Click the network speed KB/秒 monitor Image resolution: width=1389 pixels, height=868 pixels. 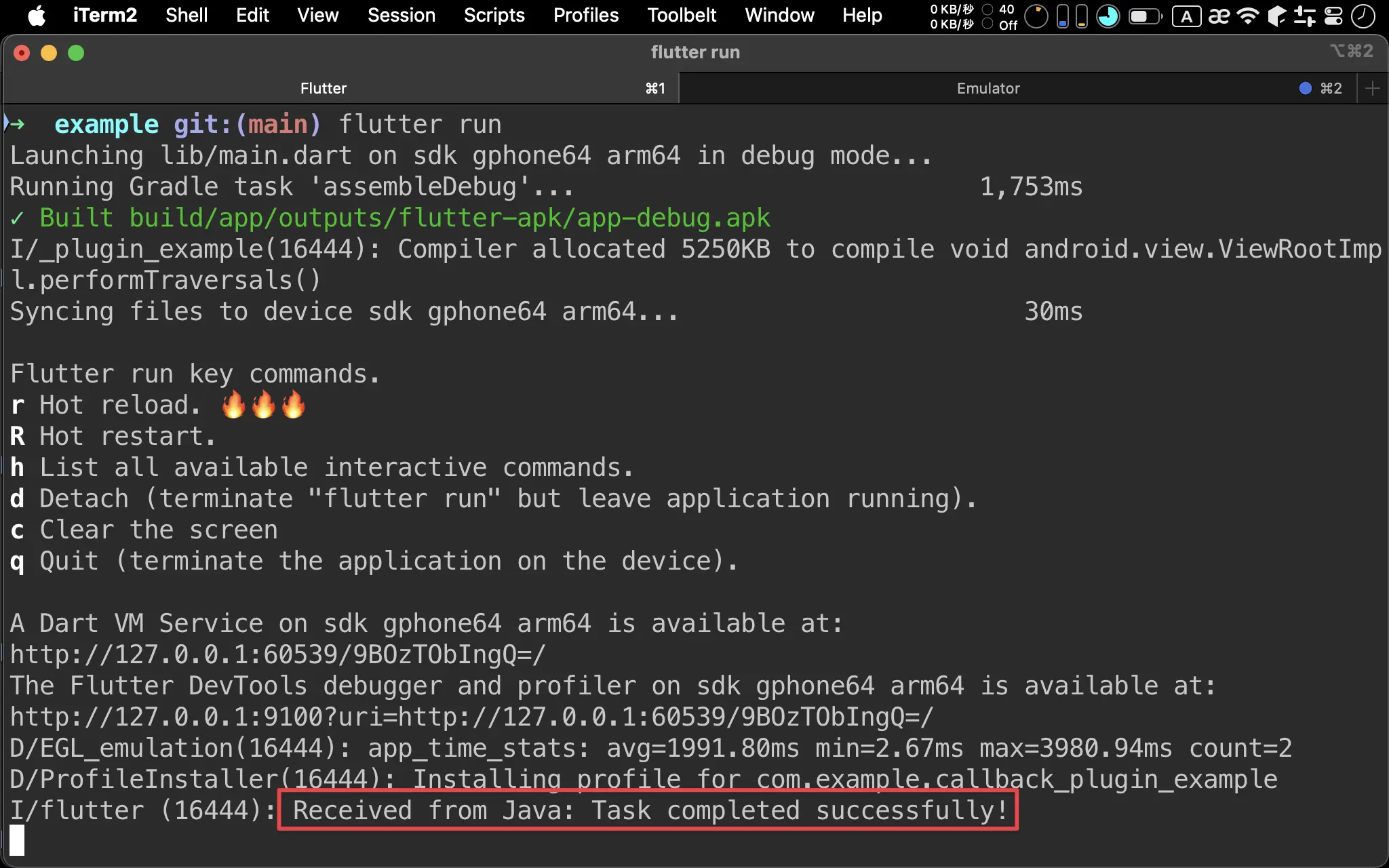pos(952,16)
